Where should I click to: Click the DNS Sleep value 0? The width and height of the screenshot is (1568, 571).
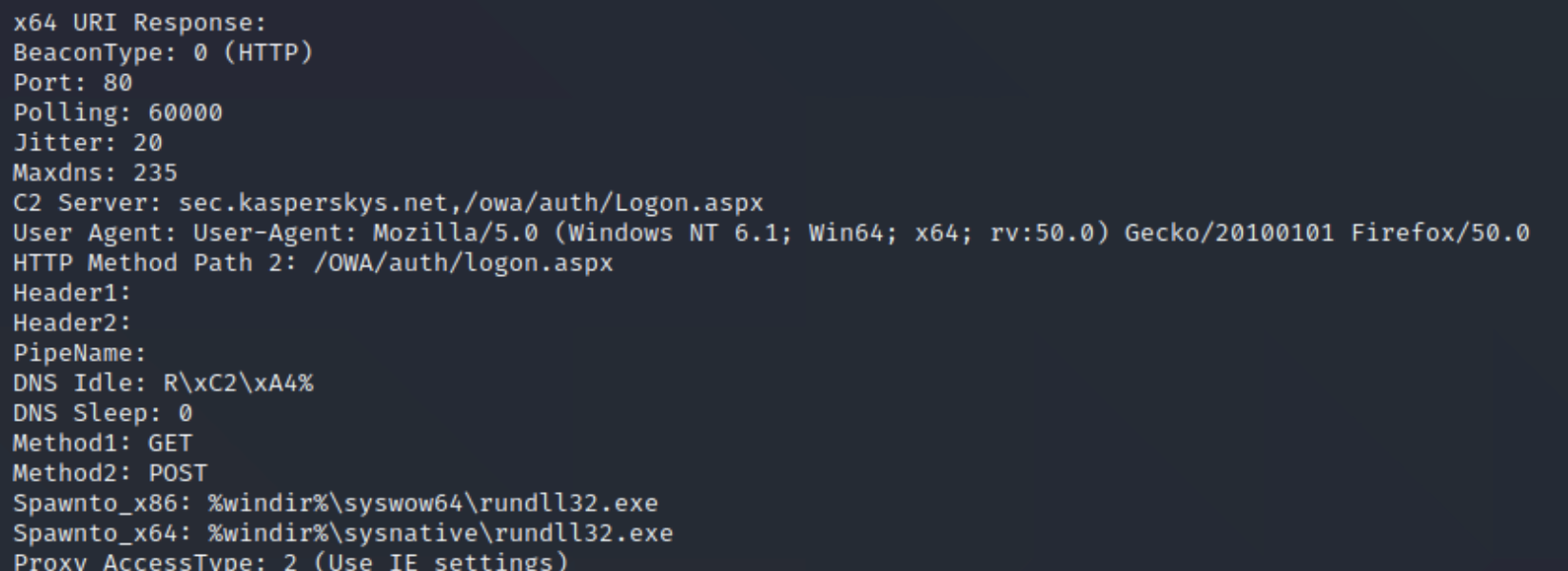(185, 413)
